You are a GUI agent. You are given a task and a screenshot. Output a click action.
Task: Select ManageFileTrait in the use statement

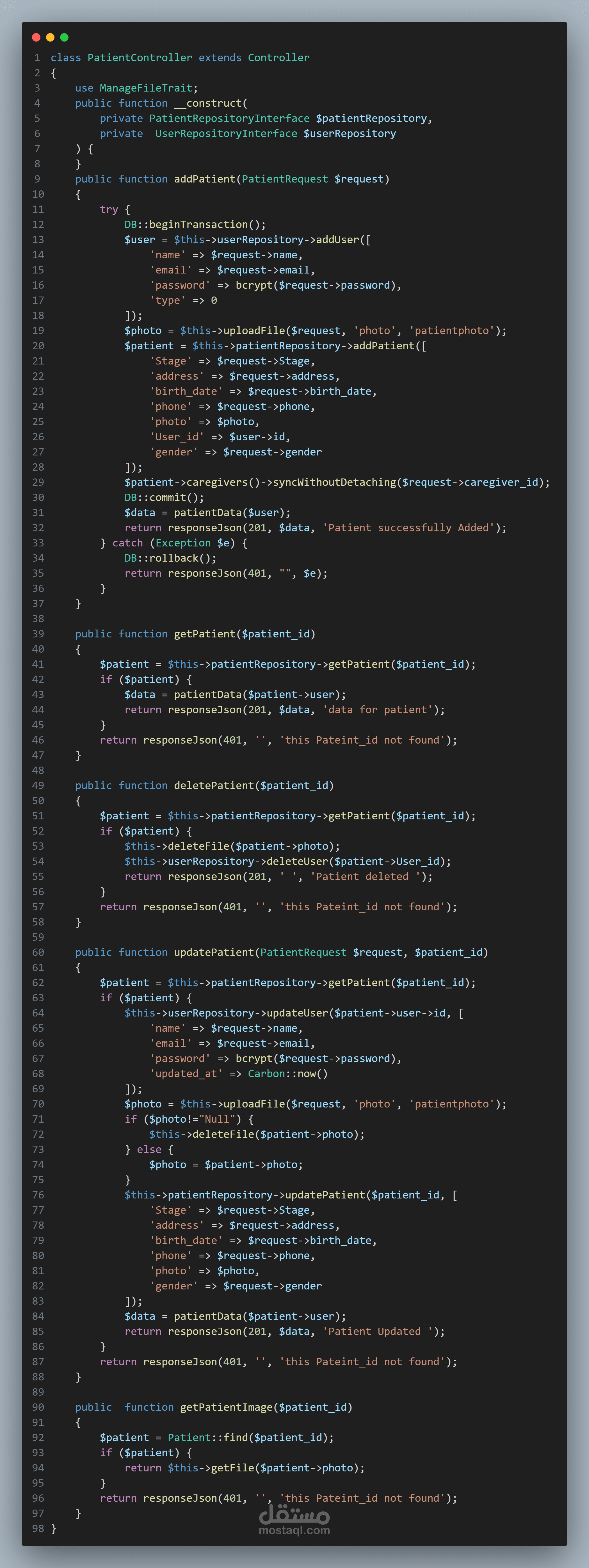(x=146, y=88)
